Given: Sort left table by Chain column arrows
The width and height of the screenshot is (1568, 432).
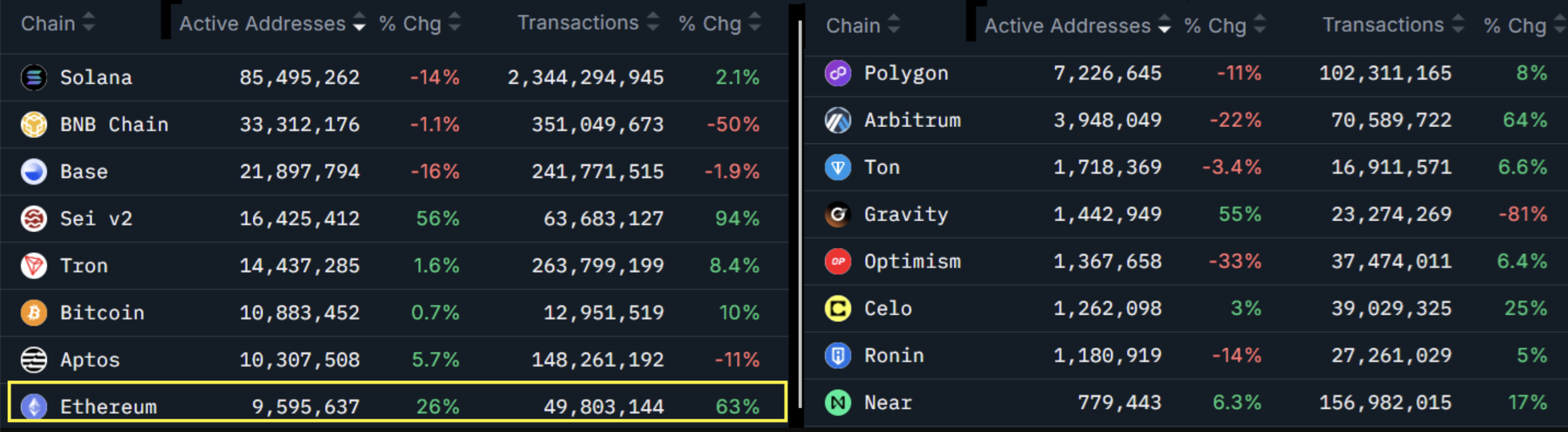Looking at the screenshot, I should click(x=89, y=22).
